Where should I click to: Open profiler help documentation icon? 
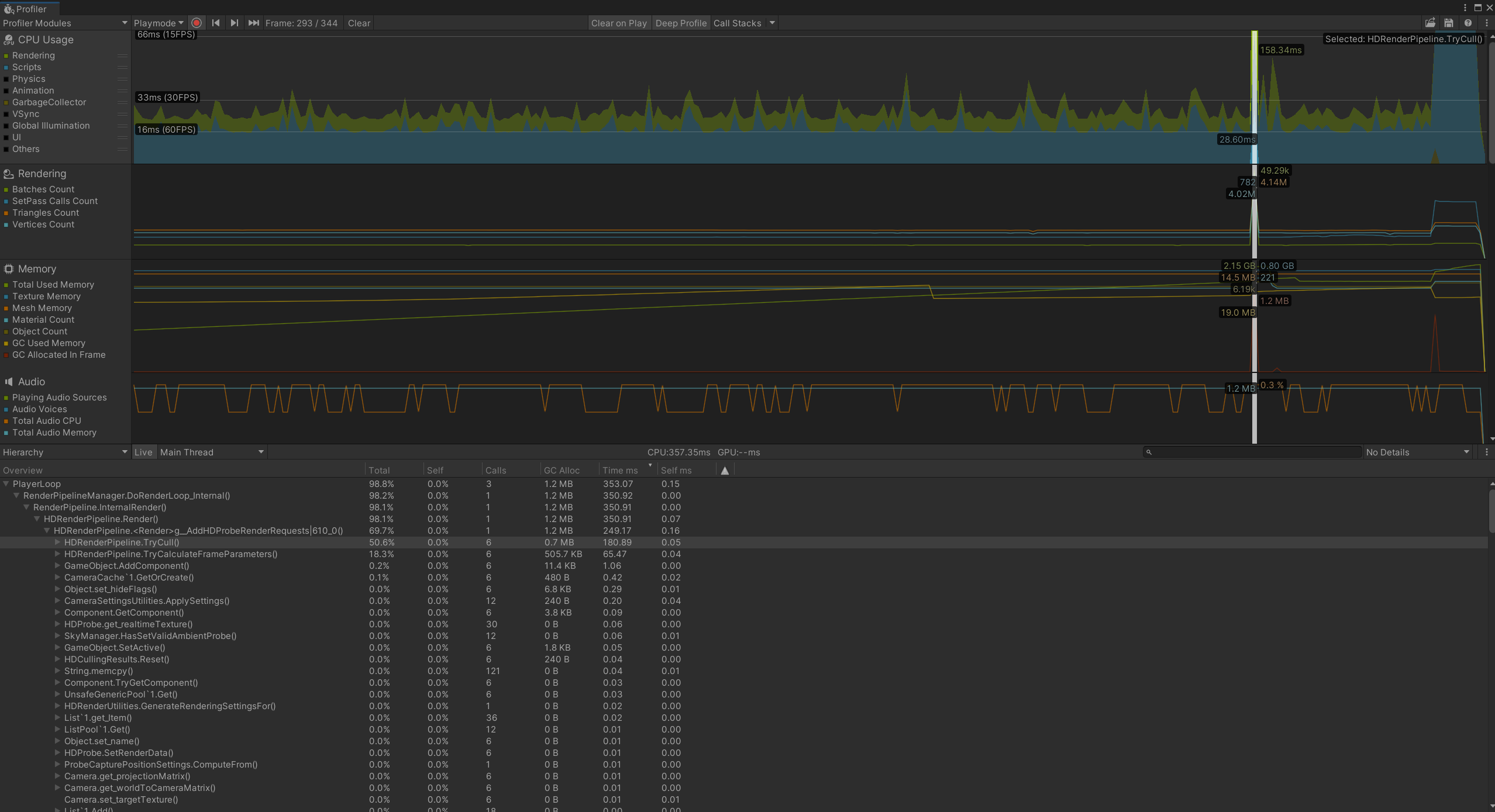pos(1468,23)
